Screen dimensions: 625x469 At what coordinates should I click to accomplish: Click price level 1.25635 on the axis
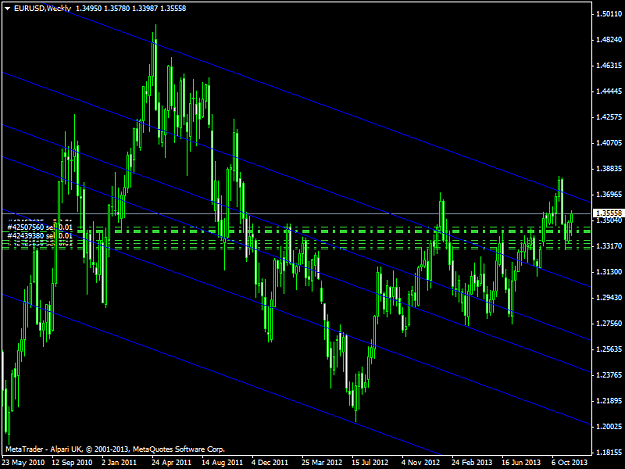(x=609, y=349)
